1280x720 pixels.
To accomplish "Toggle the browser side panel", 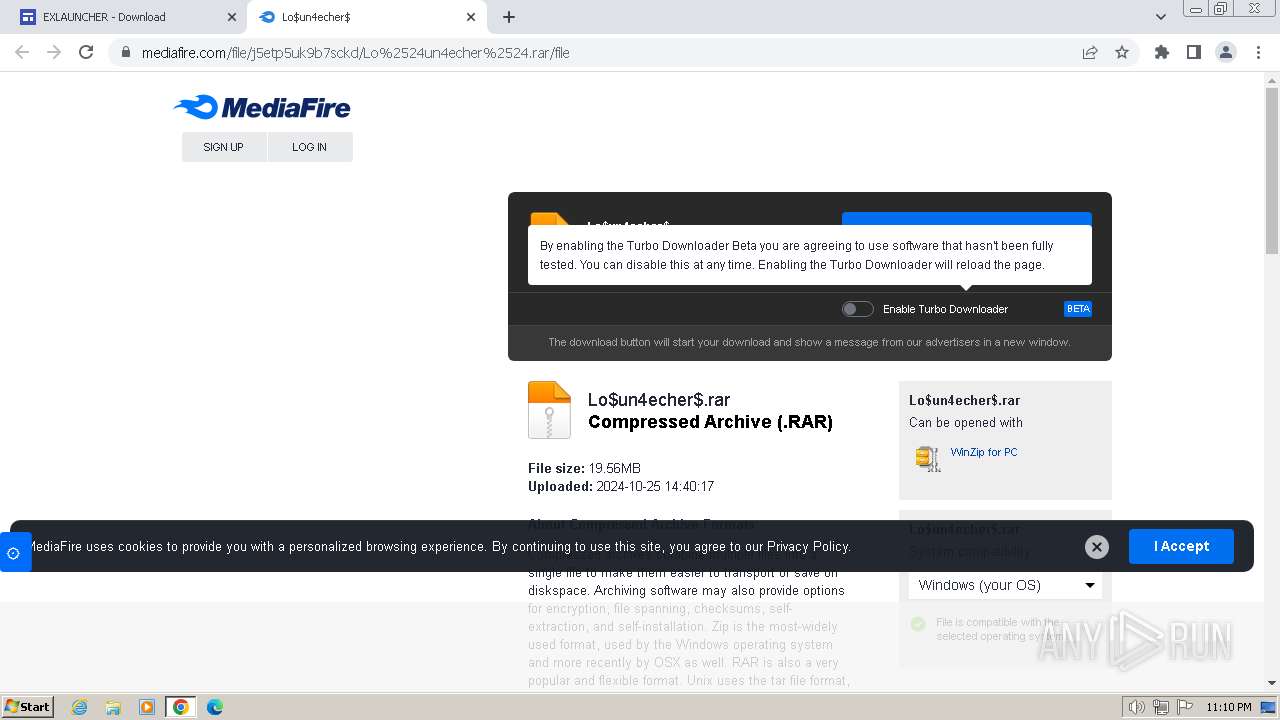I will pyautogui.click(x=1194, y=52).
